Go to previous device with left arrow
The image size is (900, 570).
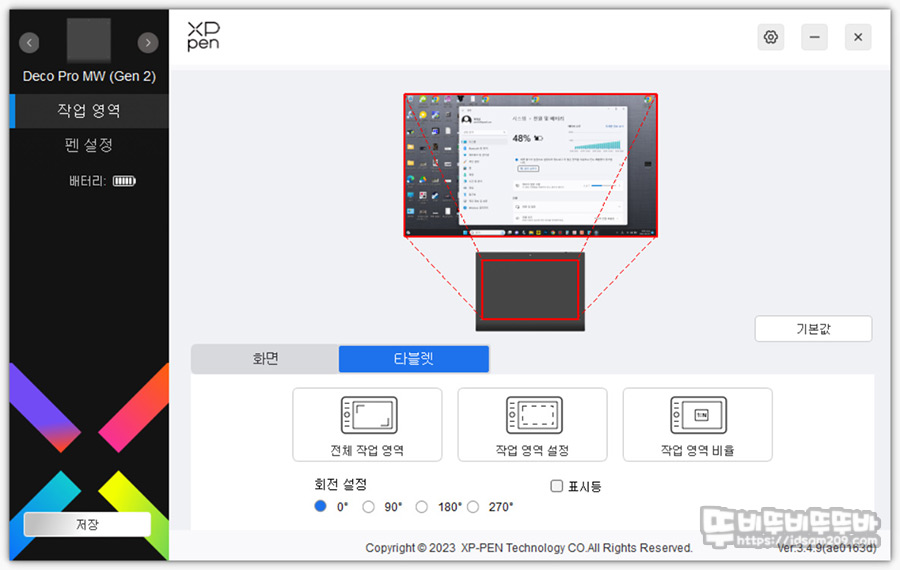29,42
